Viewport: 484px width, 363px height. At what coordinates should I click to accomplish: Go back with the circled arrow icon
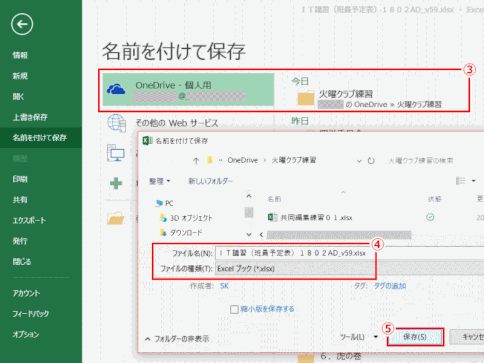pyautogui.click(x=22, y=24)
